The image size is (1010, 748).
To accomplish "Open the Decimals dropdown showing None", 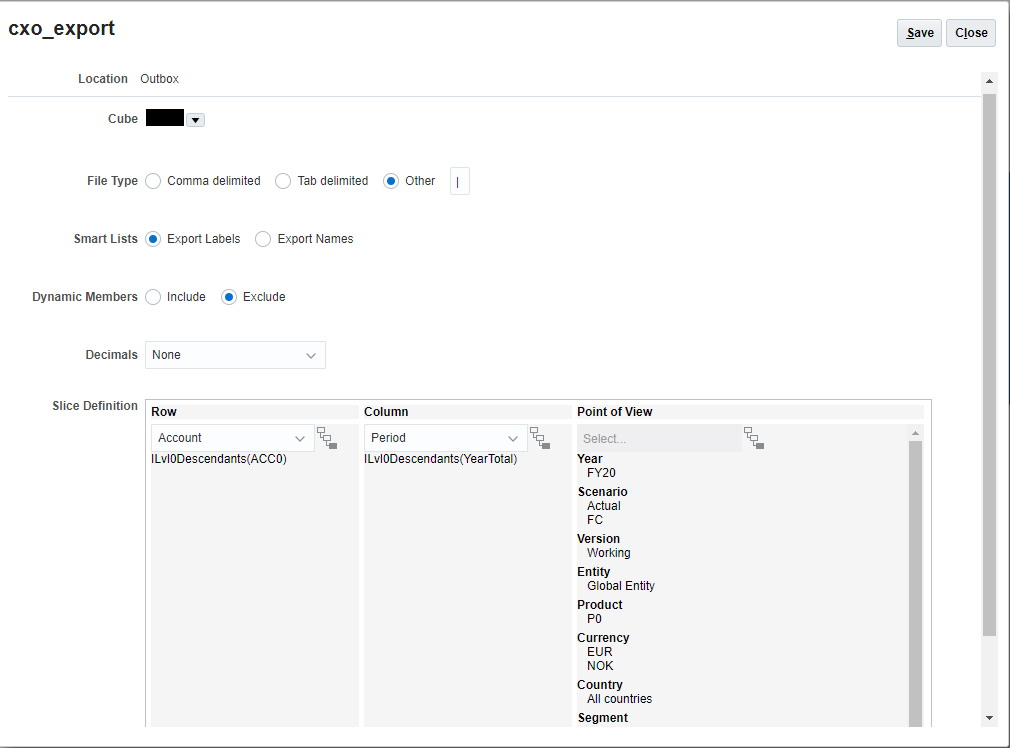I will click(235, 355).
